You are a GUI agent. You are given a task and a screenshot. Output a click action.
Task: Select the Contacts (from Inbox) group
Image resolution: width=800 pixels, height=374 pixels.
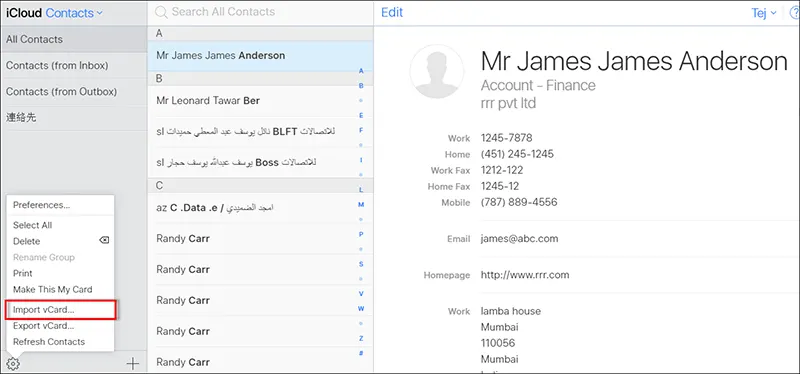click(74, 65)
